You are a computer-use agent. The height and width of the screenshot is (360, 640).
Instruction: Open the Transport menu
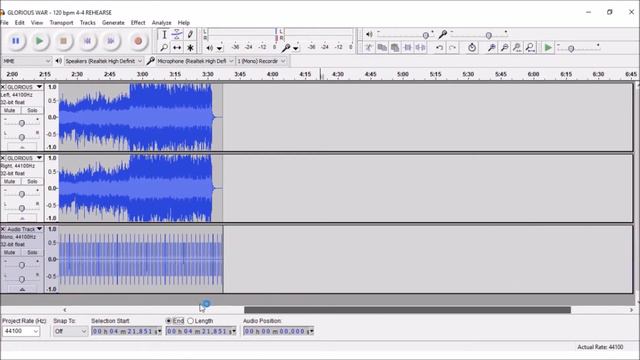pyautogui.click(x=61, y=22)
